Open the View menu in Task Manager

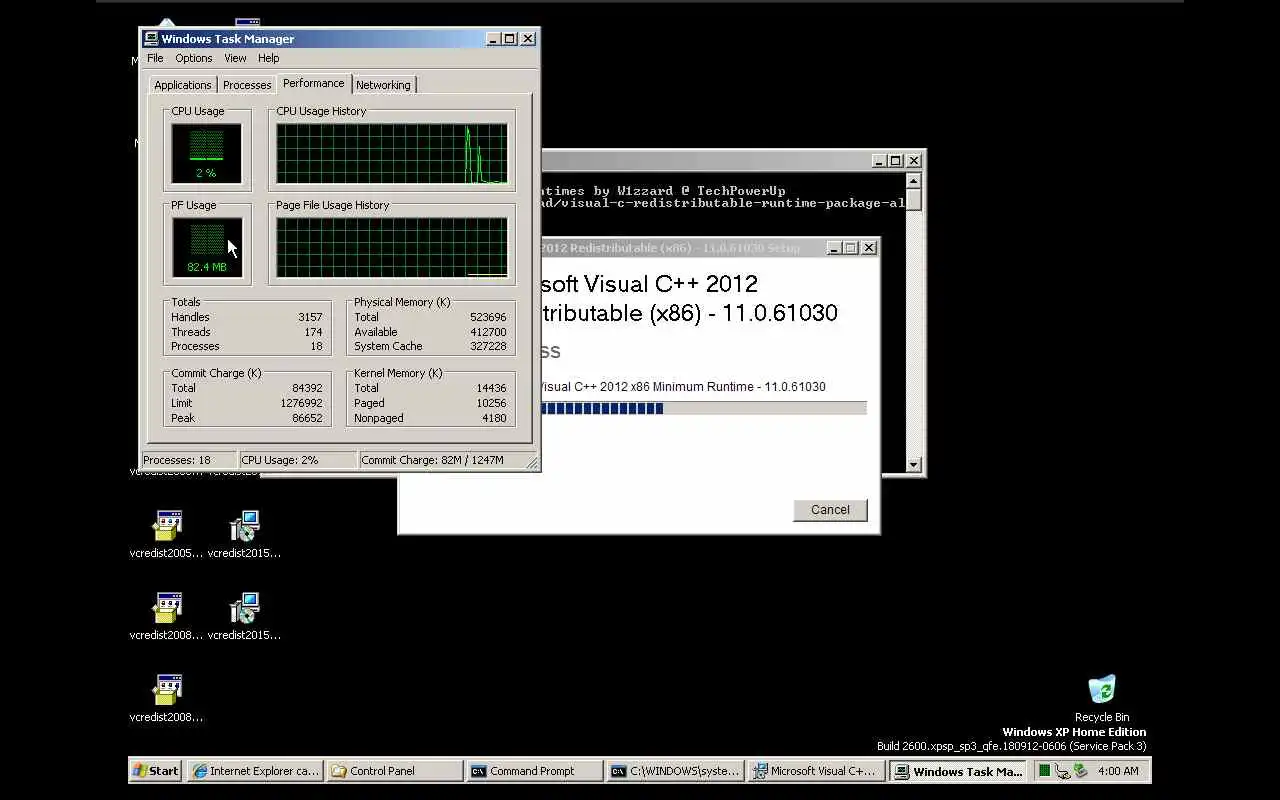(x=235, y=58)
